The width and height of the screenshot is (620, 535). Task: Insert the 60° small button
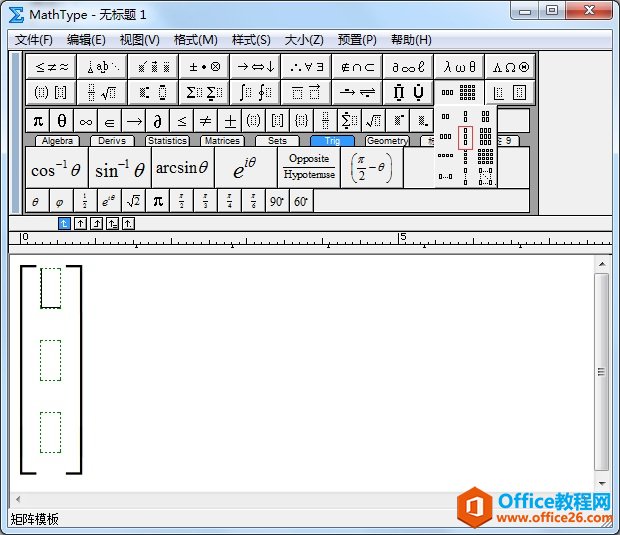[301, 201]
